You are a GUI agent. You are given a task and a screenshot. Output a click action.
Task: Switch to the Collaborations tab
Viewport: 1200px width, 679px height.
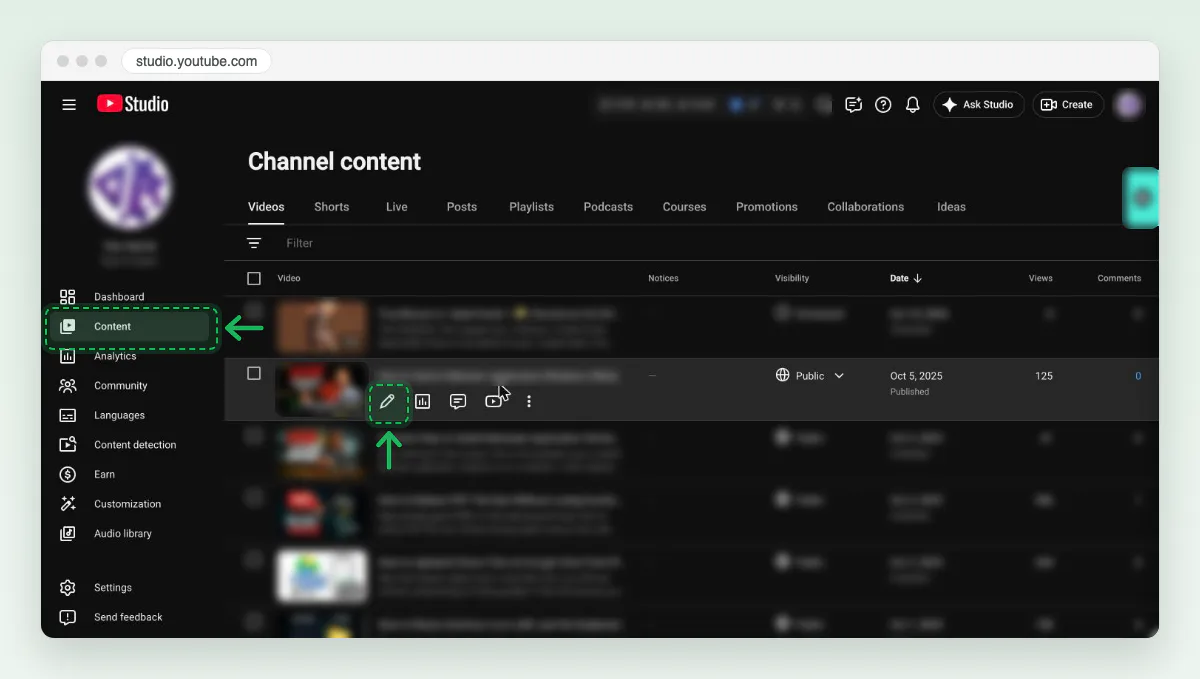(866, 207)
